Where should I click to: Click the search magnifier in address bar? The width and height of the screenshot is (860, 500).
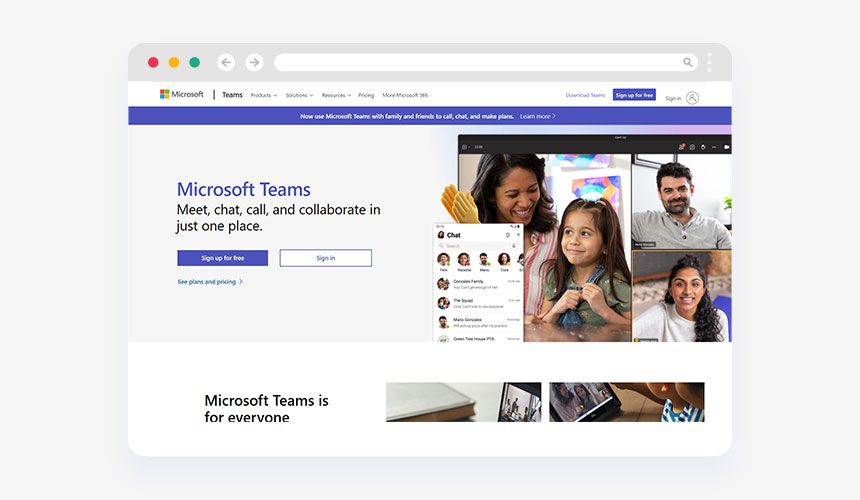687,62
